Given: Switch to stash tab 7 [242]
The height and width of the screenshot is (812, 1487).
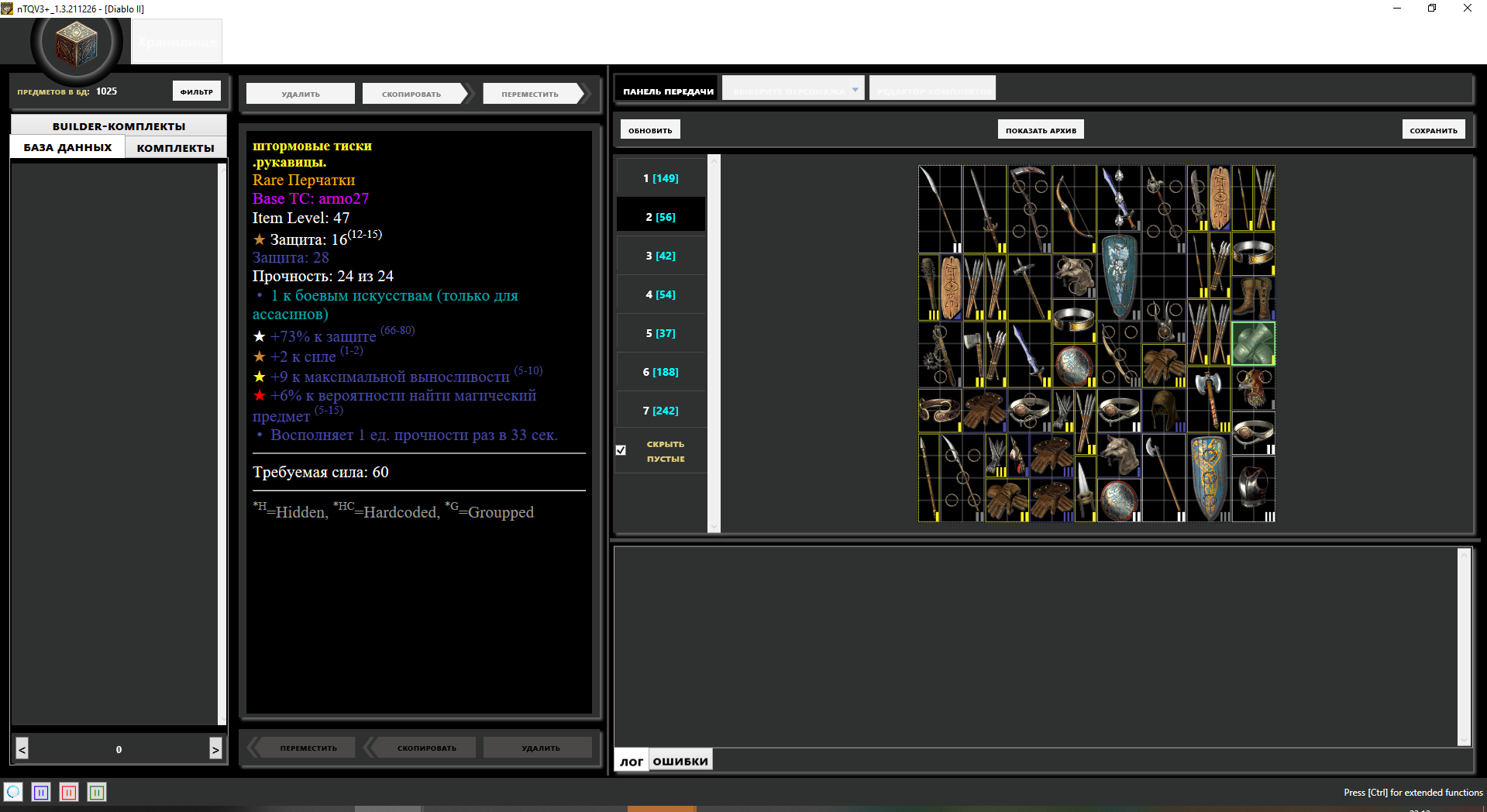Looking at the screenshot, I should (x=660, y=411).
